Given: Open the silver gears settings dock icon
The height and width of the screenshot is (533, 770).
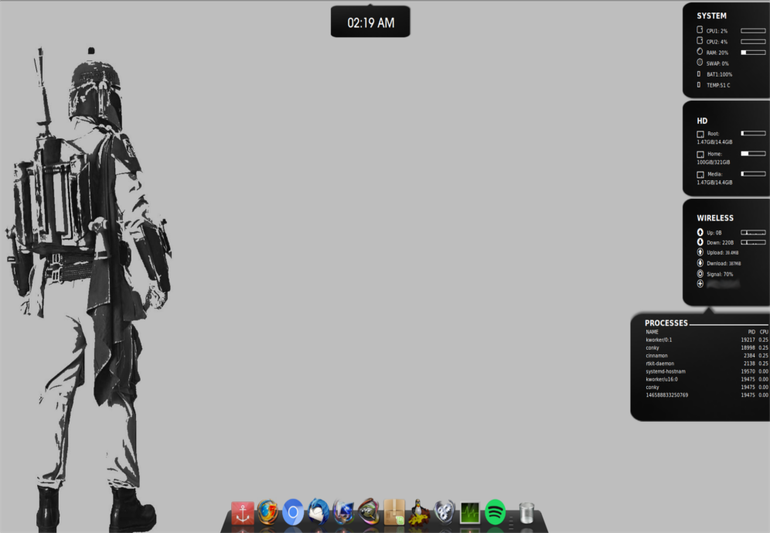Looking at the screenshot, I should pyautogui.click(x=444, y=512).
